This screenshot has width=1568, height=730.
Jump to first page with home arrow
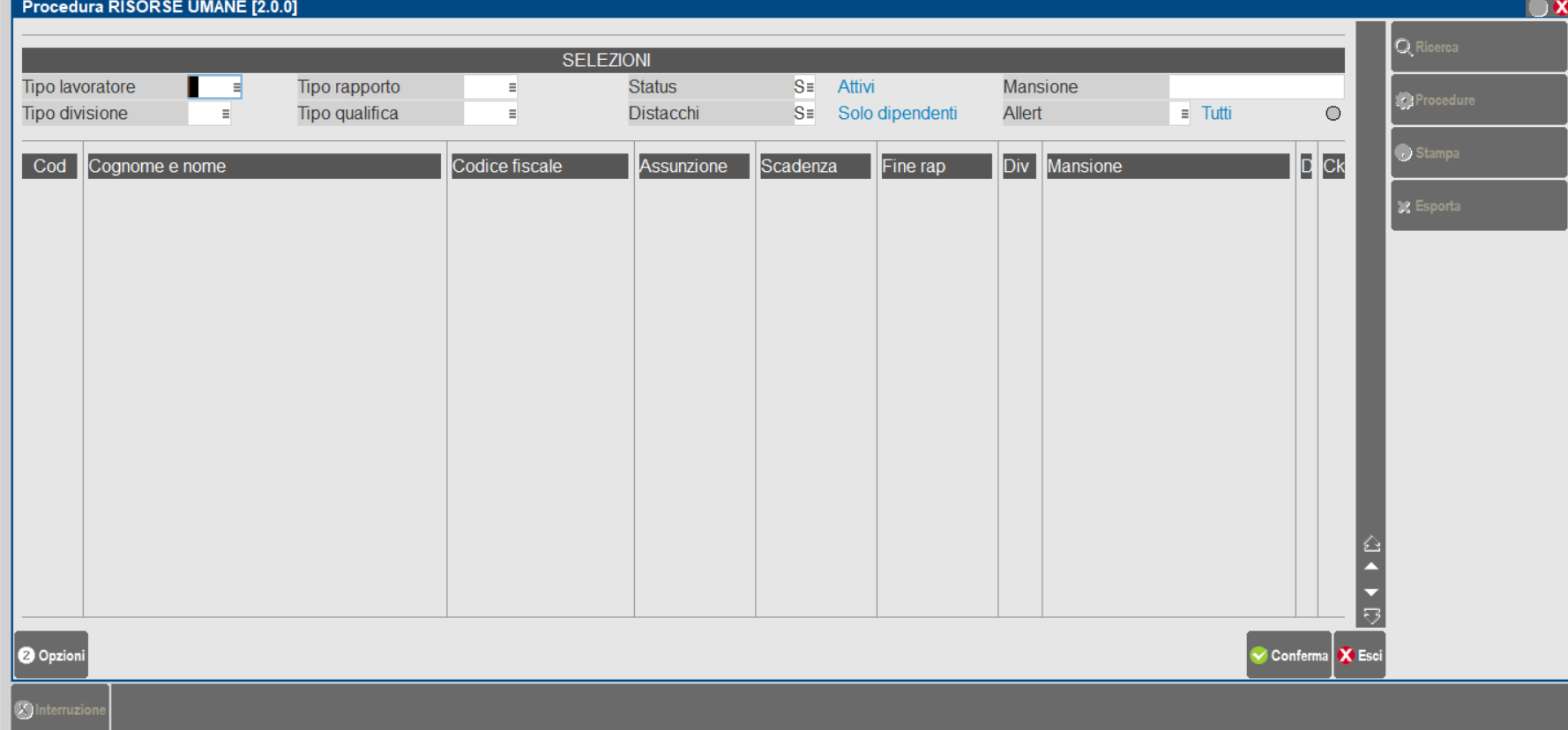tap(1371, 544)
